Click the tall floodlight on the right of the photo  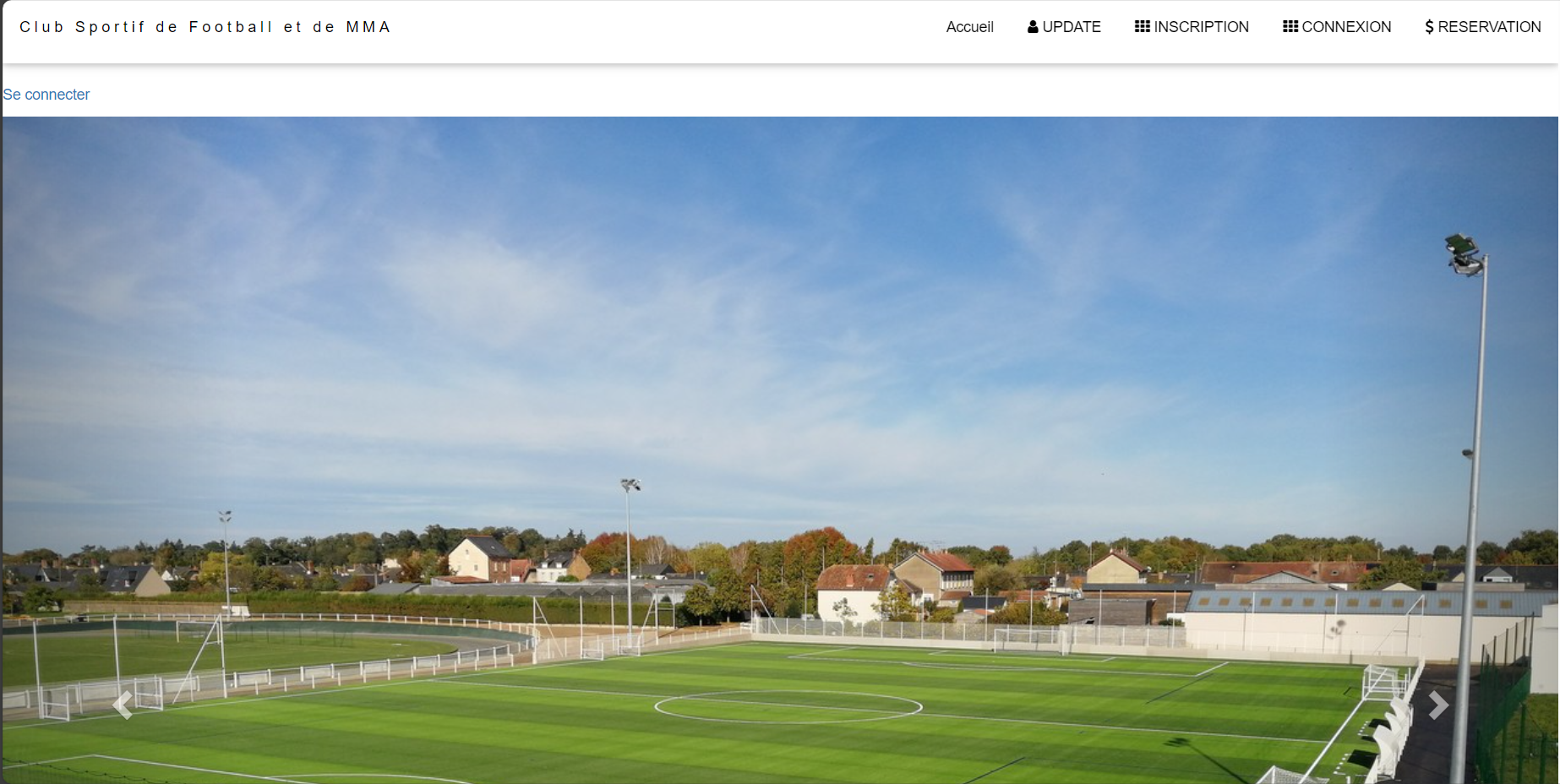tap(1470, 507)
